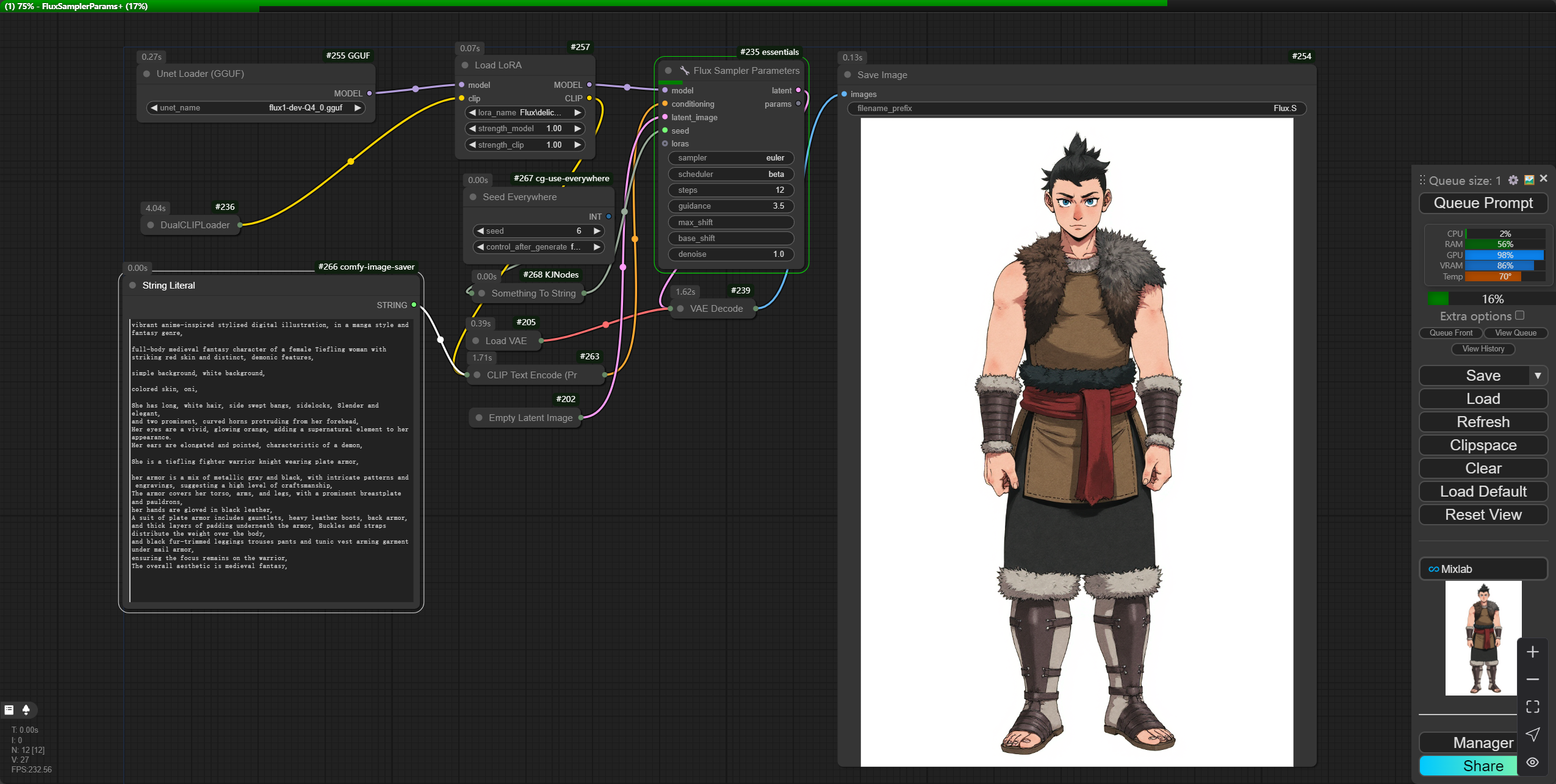Zoom in with the plus icon
This screenshot has height=784, width=1556.
pos(1532,652)
